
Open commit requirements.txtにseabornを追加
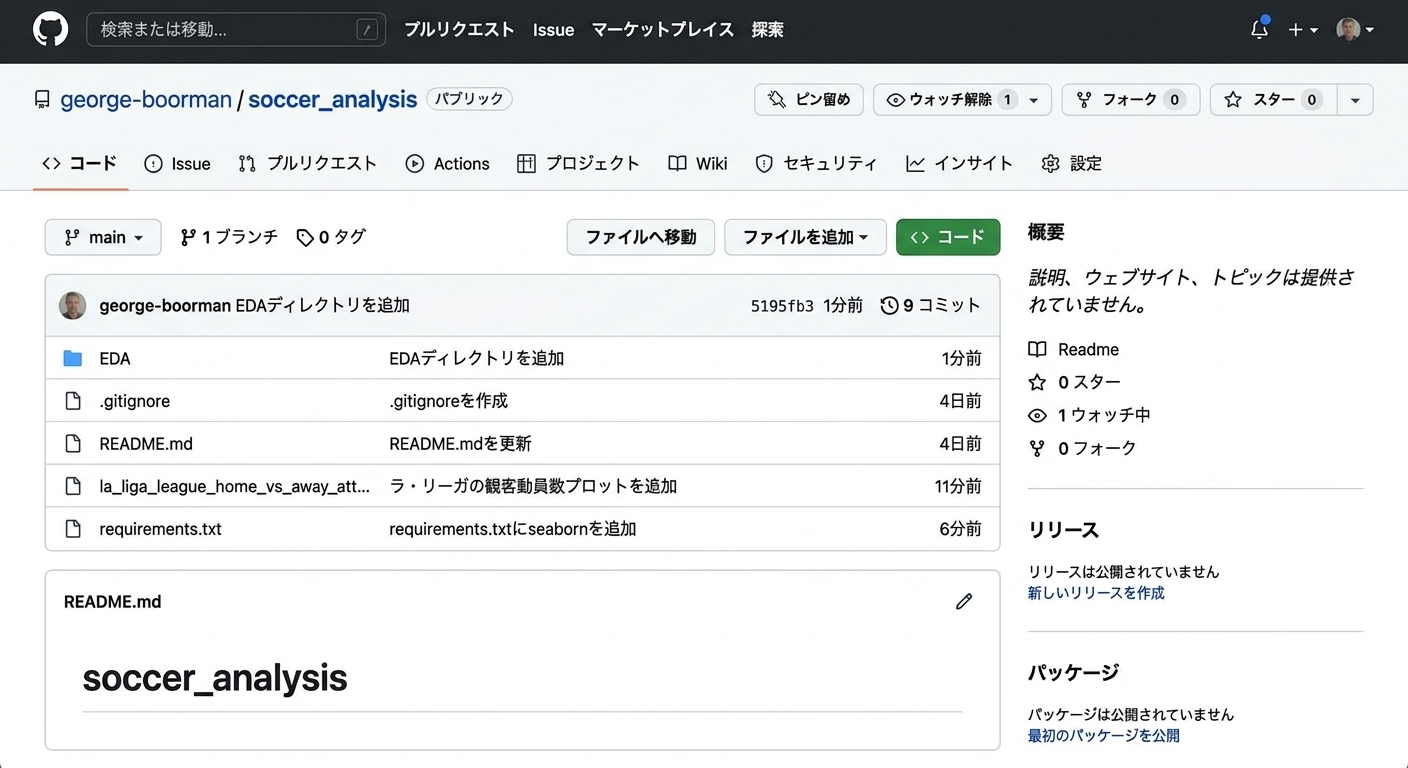pos(513,529)
